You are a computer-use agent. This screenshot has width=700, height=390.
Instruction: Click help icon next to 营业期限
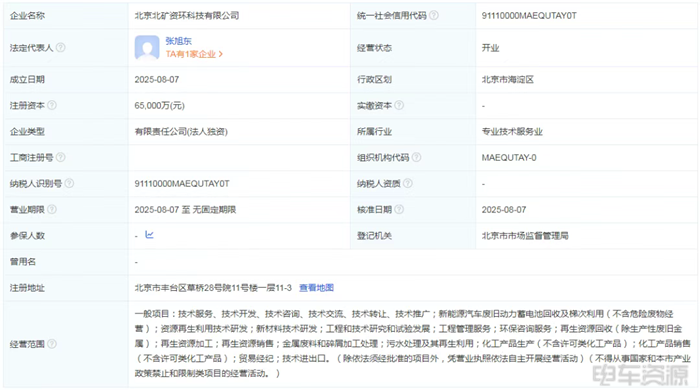(x=52, y=209)
